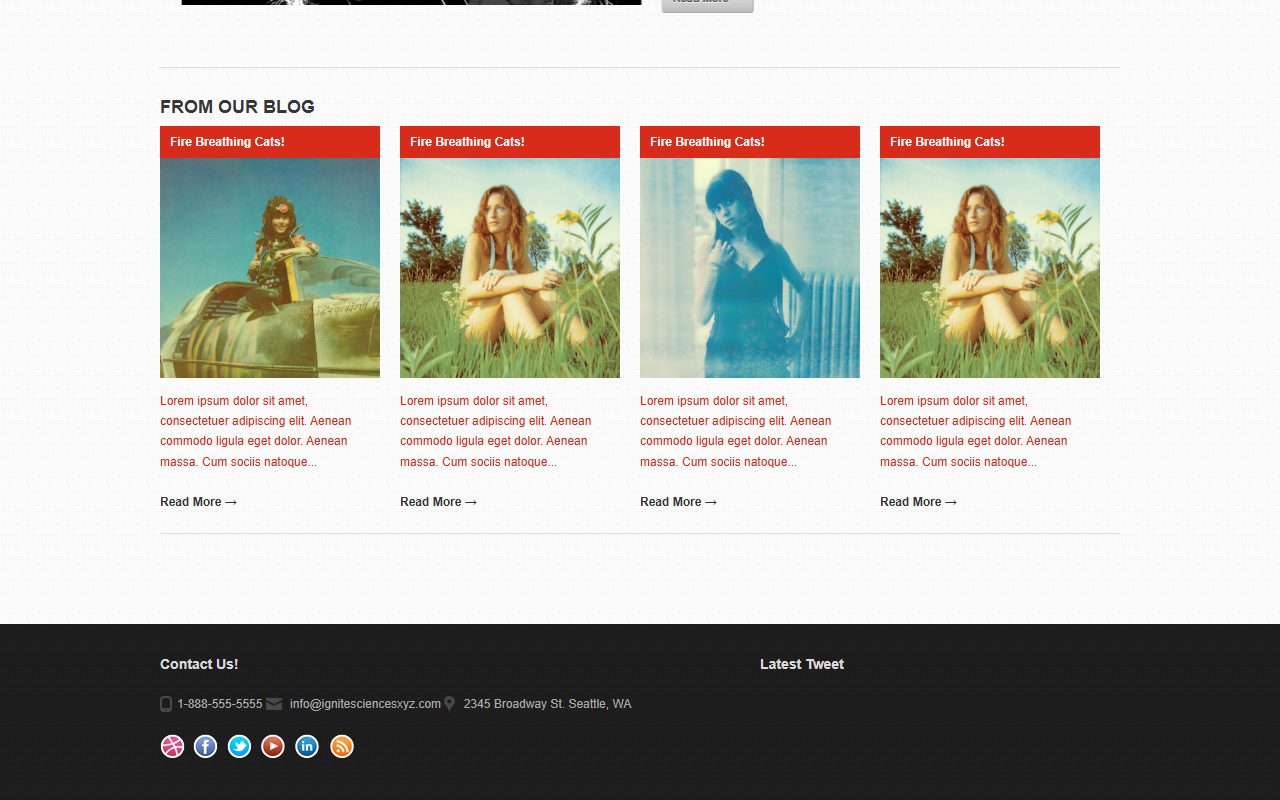Open the YouTube play icon
The image size is (1280, 800).
273,746
